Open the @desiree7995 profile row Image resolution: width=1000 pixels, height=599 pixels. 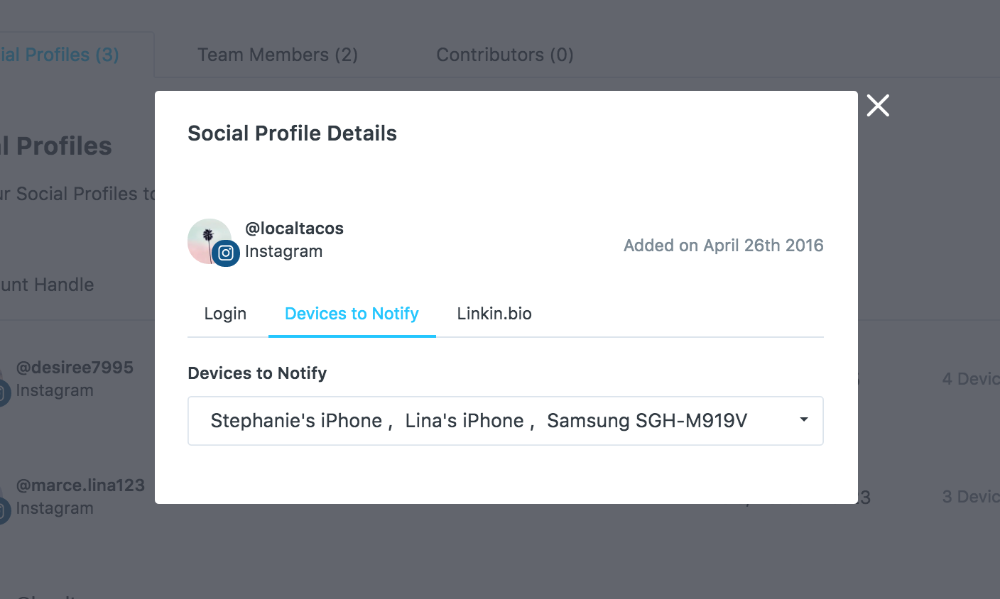click(77, 379)
